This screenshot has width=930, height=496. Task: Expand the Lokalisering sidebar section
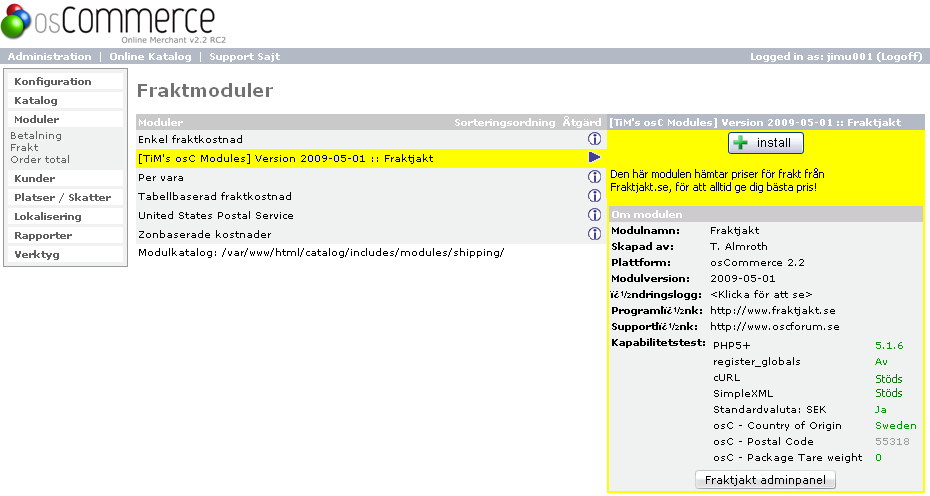coord(65,216)
